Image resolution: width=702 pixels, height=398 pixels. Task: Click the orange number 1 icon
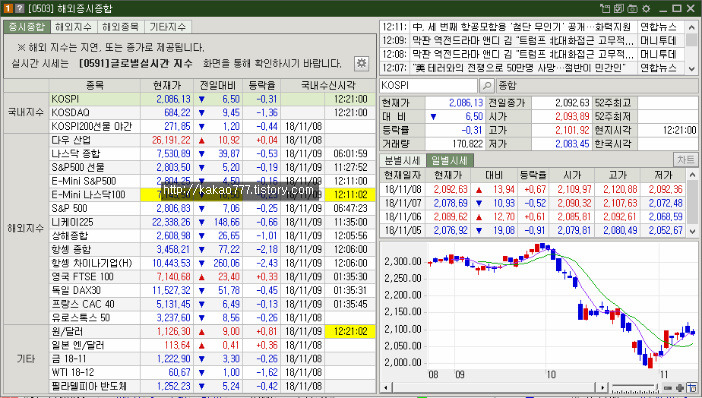pyautogui.click(x=8, y=9)
